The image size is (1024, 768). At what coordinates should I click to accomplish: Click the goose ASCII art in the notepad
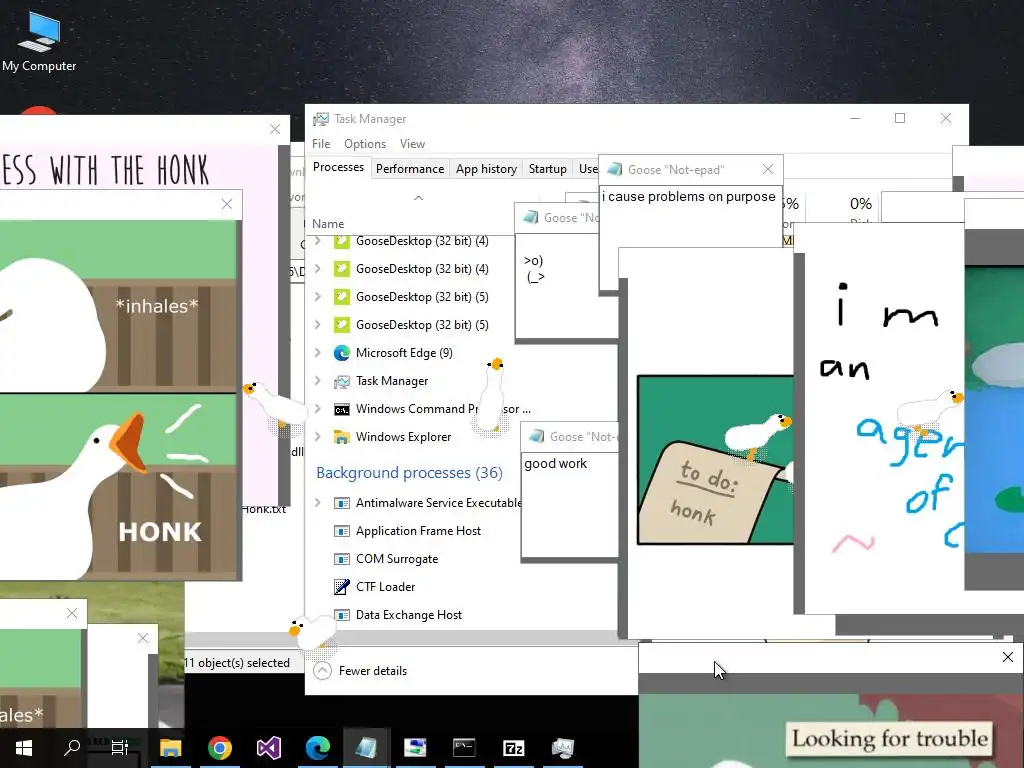pos(534,268)
